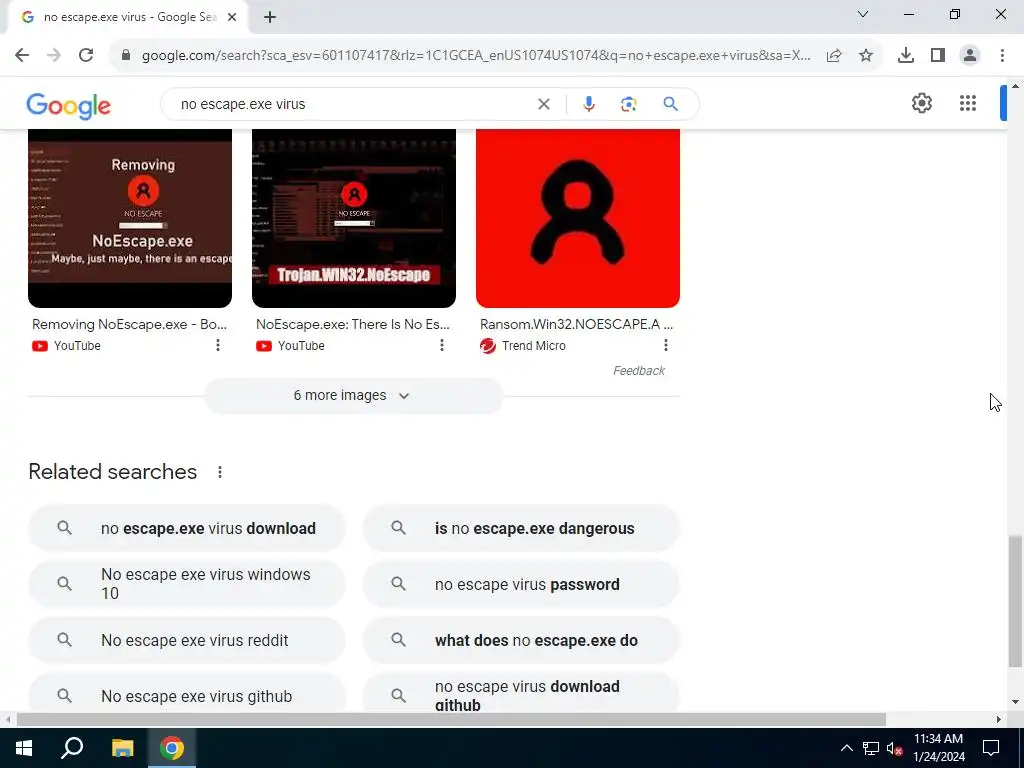Click horizontal scrollbar right arrow
Screen dimensions: 1024x768
tap(999, 719)
